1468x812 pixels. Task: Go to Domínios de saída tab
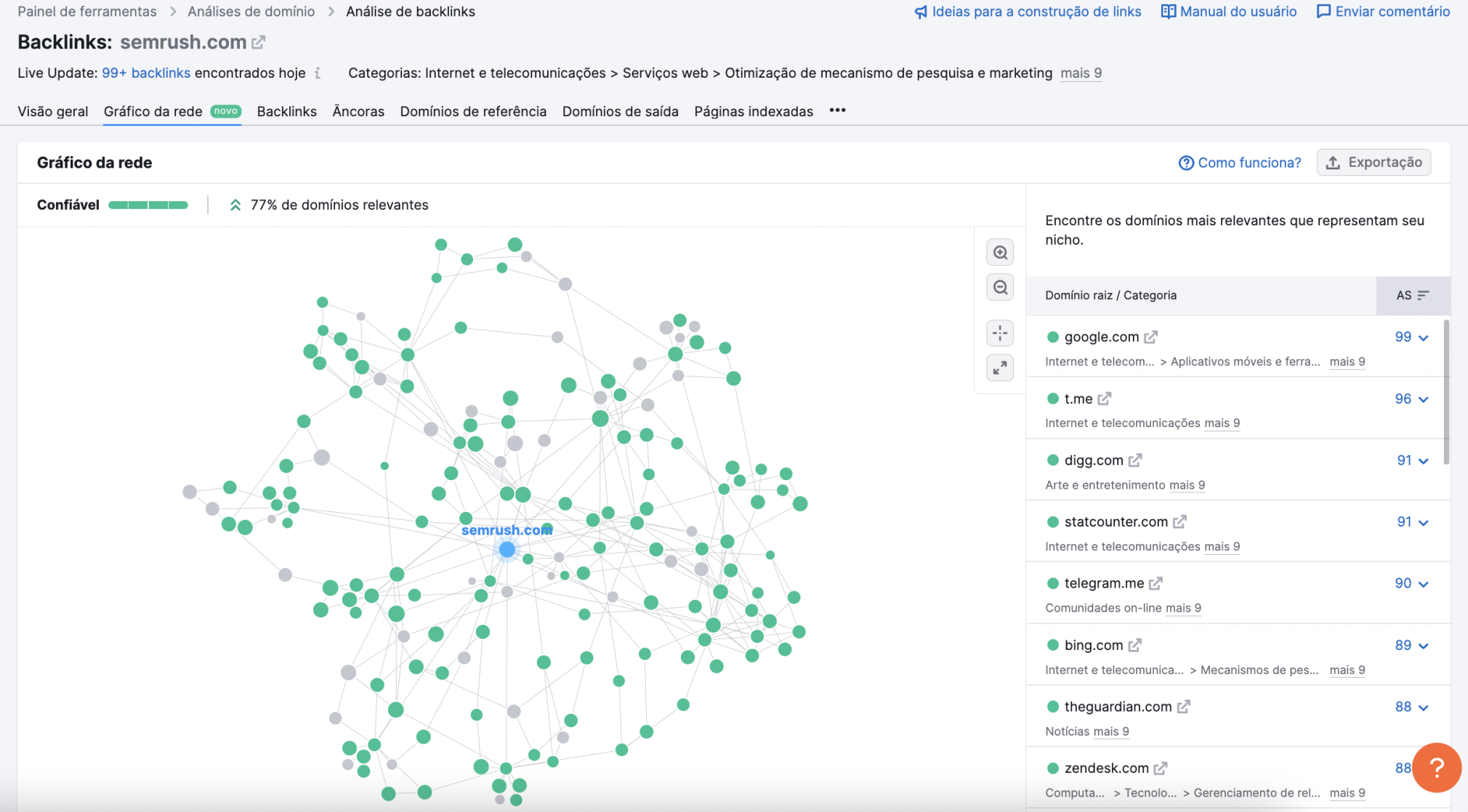(x=620, y=111)
